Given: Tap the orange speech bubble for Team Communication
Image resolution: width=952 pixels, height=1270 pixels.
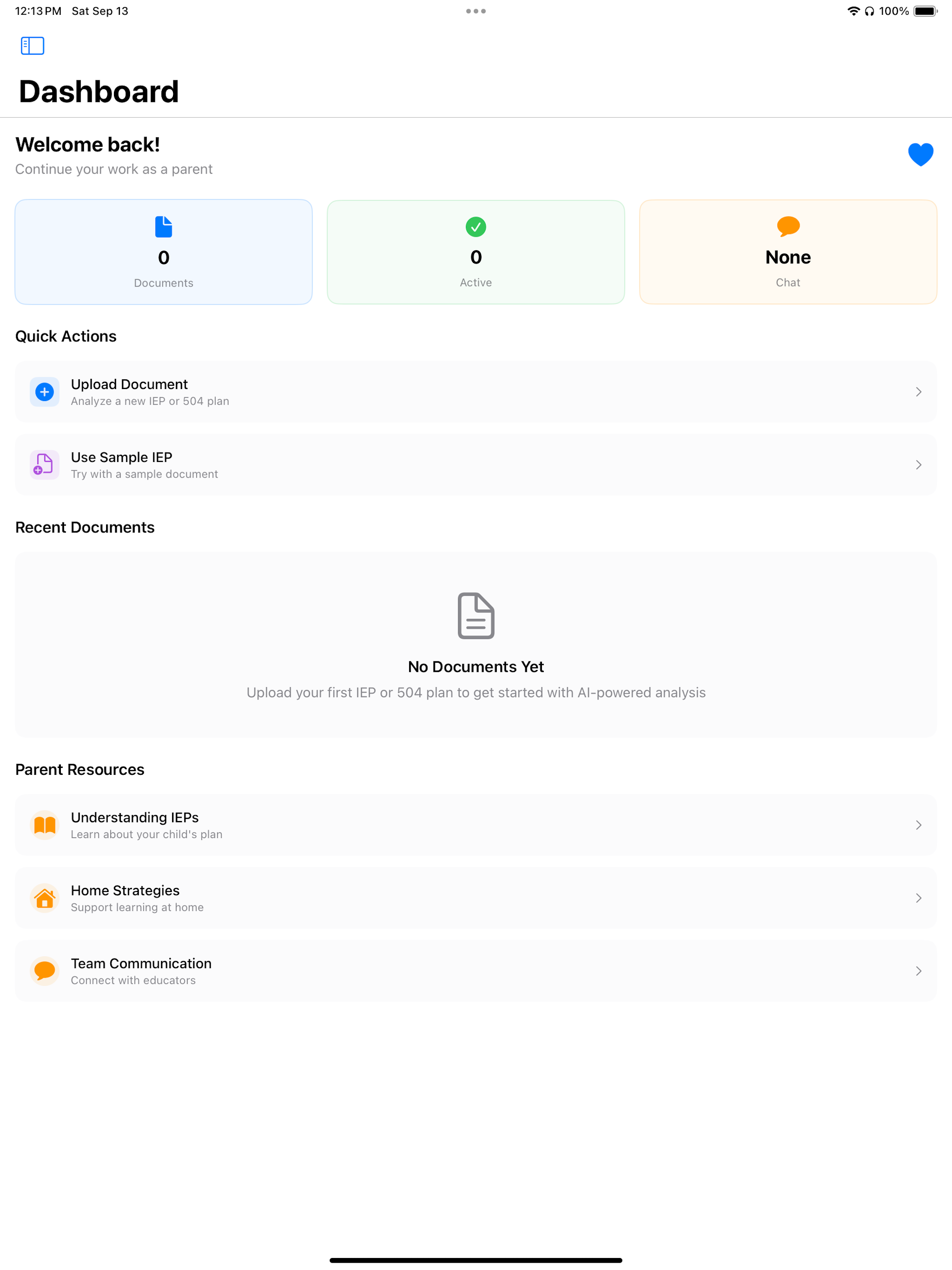Looking at the screenshot, I should click(x=44, y=971).
